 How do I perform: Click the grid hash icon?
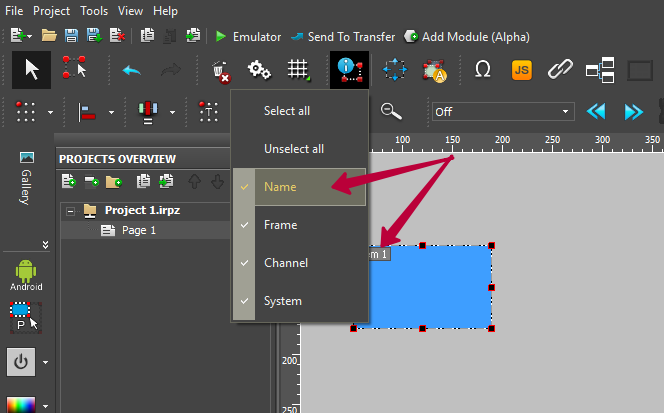(297, 70)
